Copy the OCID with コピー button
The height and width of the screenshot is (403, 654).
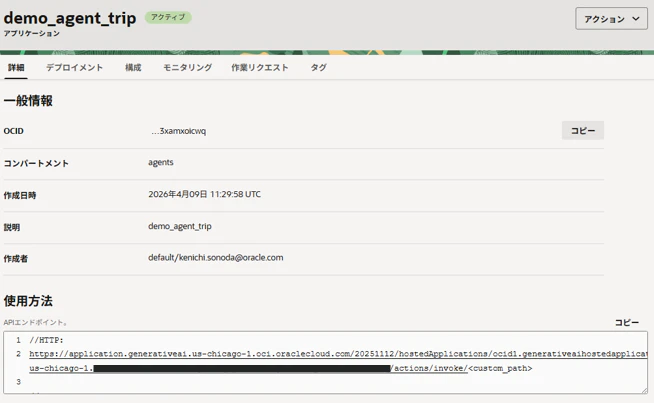tap(583, 131)
